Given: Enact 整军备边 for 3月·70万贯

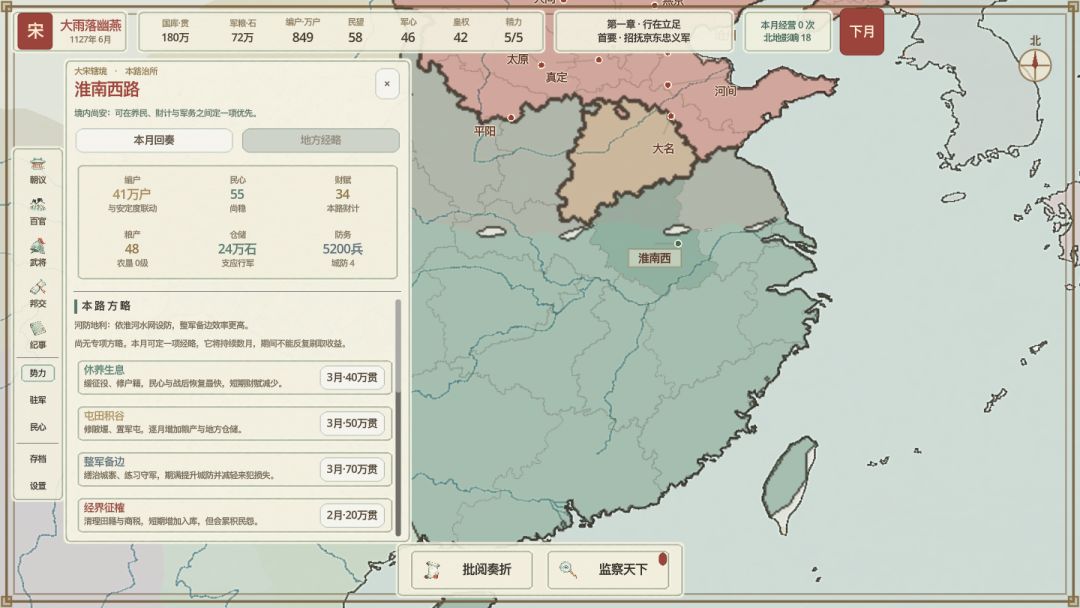Looking at the screenshot, I should [352, 469].
